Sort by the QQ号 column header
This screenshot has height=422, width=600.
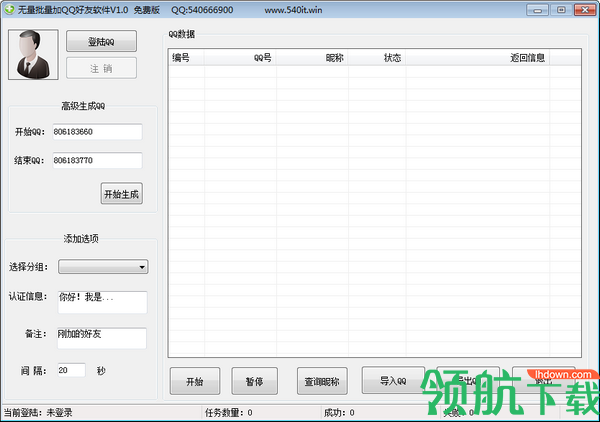click(x=240, y=58)
